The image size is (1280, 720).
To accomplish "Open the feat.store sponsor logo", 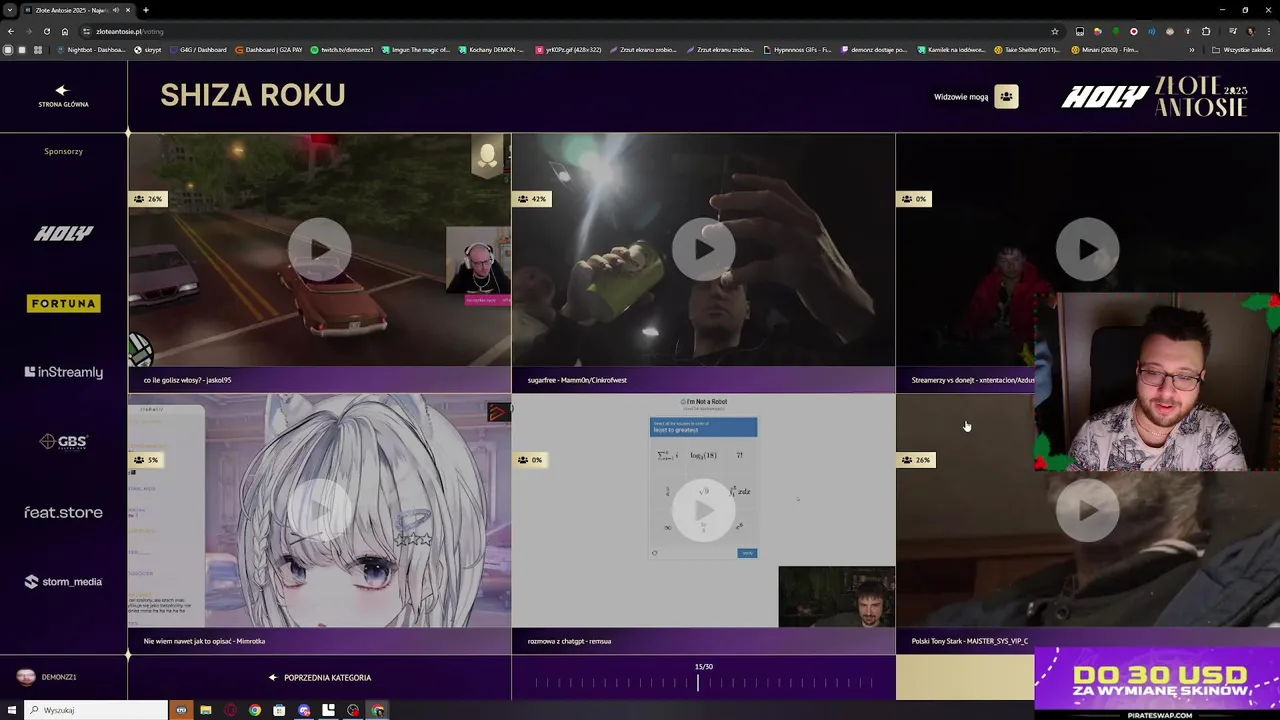I will pos(63,512).
